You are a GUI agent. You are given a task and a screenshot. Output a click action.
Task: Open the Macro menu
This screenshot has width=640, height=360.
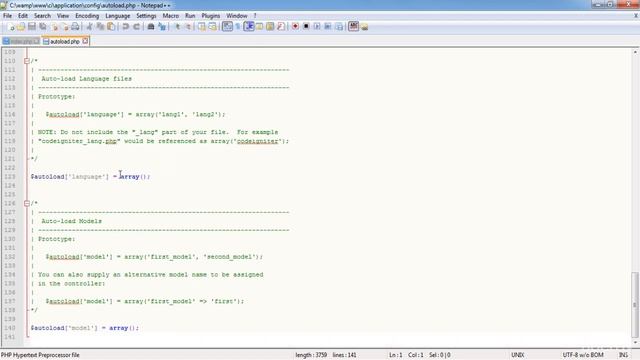(171, 16)
